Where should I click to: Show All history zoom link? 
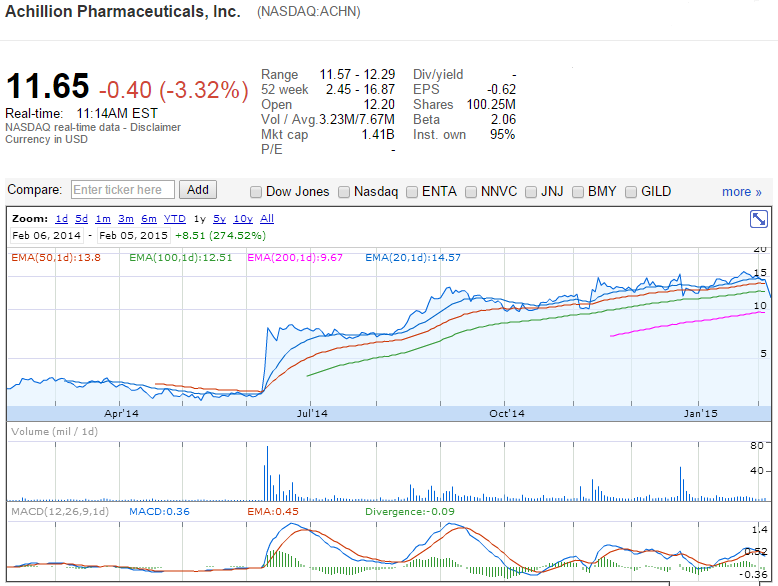[267, 219]
